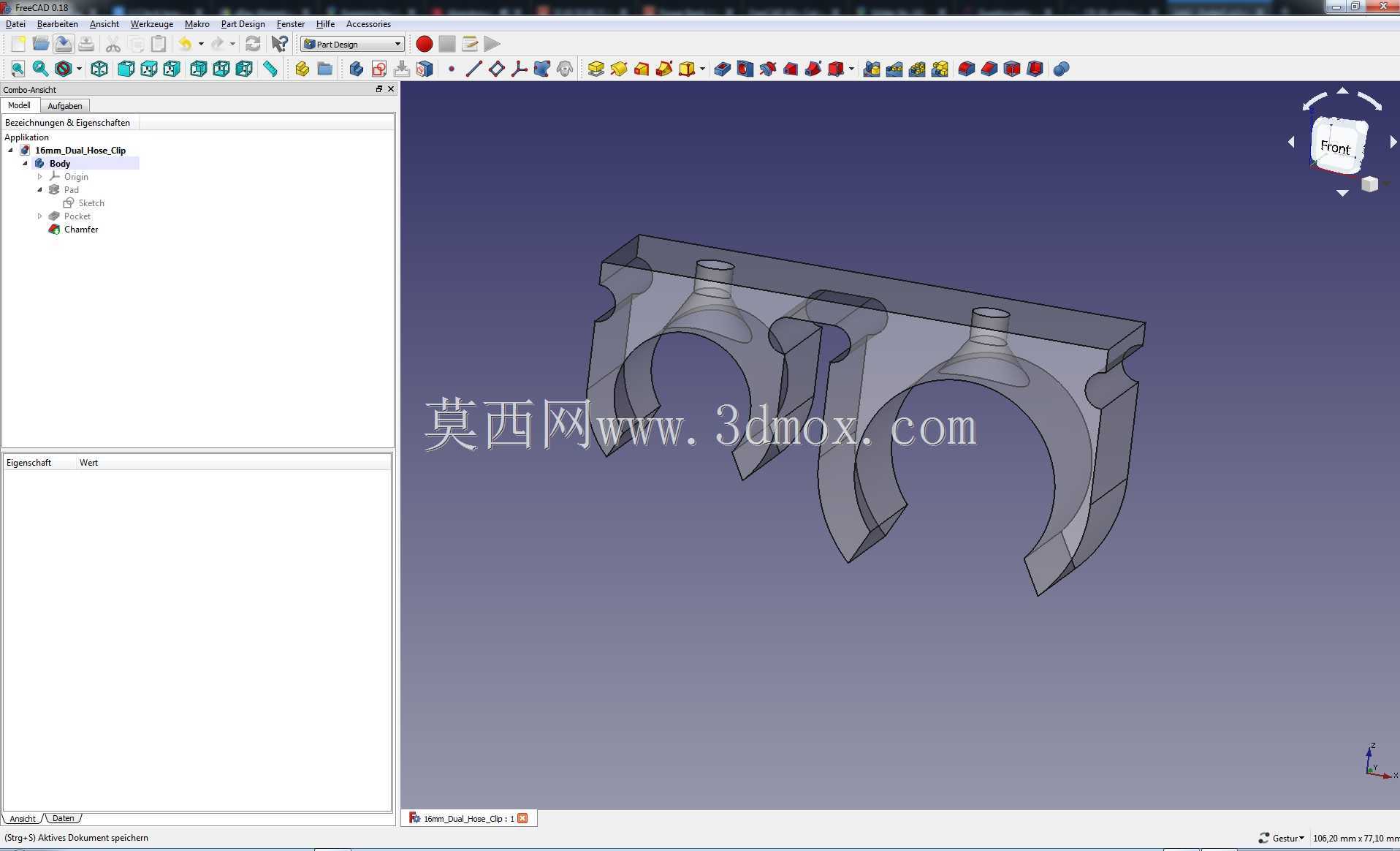Close the Combo-Ansicht panel
This screenshot has height=851, width=1400.
(x=391, y=89)
